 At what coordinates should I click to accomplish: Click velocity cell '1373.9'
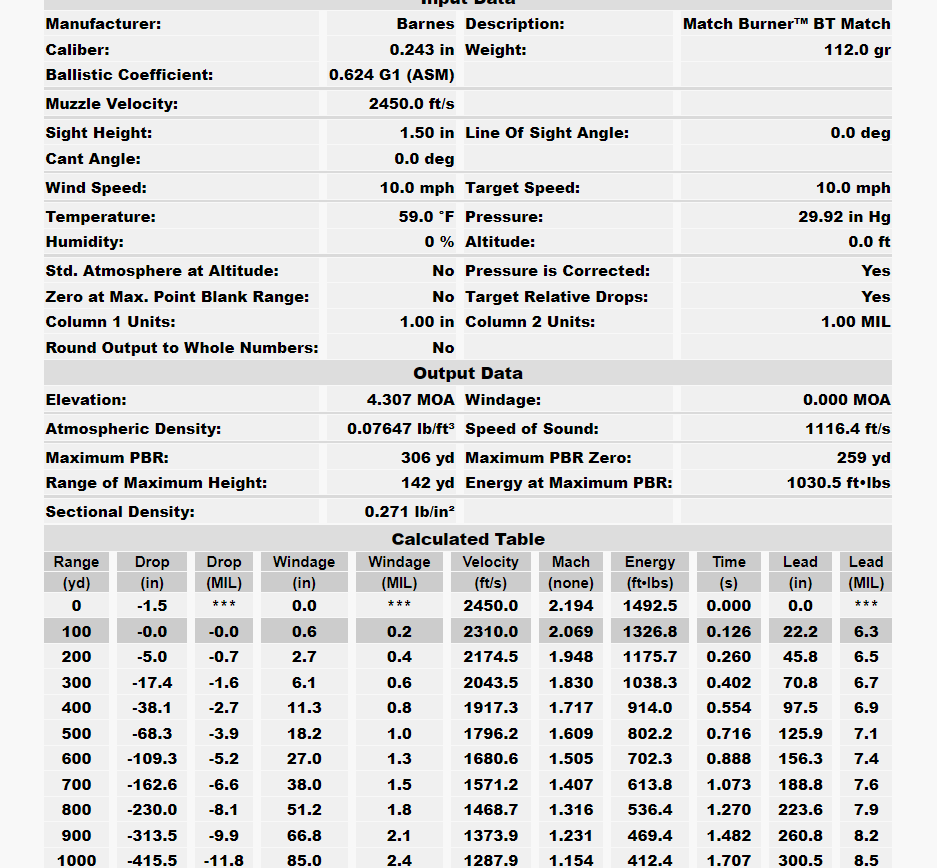coord(491,835)
